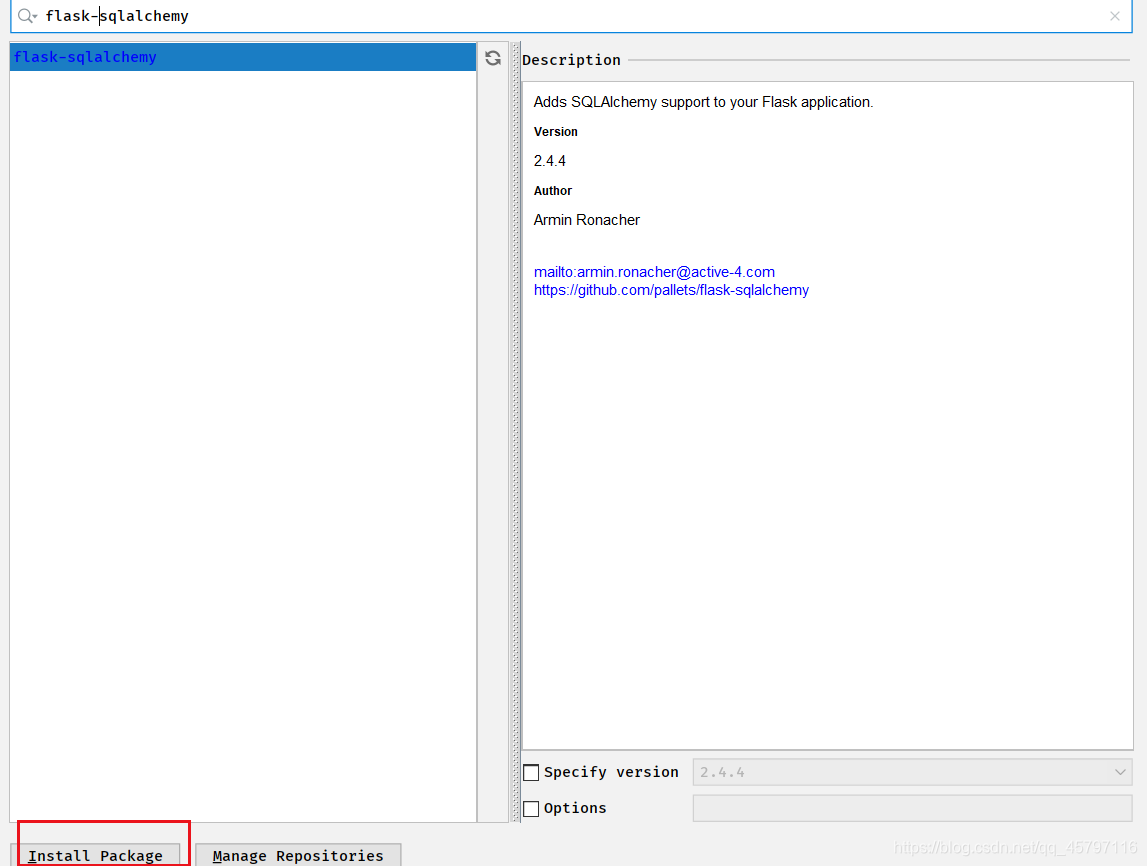Uncheck Specify version to use latest release

click(x=531, y=771)
